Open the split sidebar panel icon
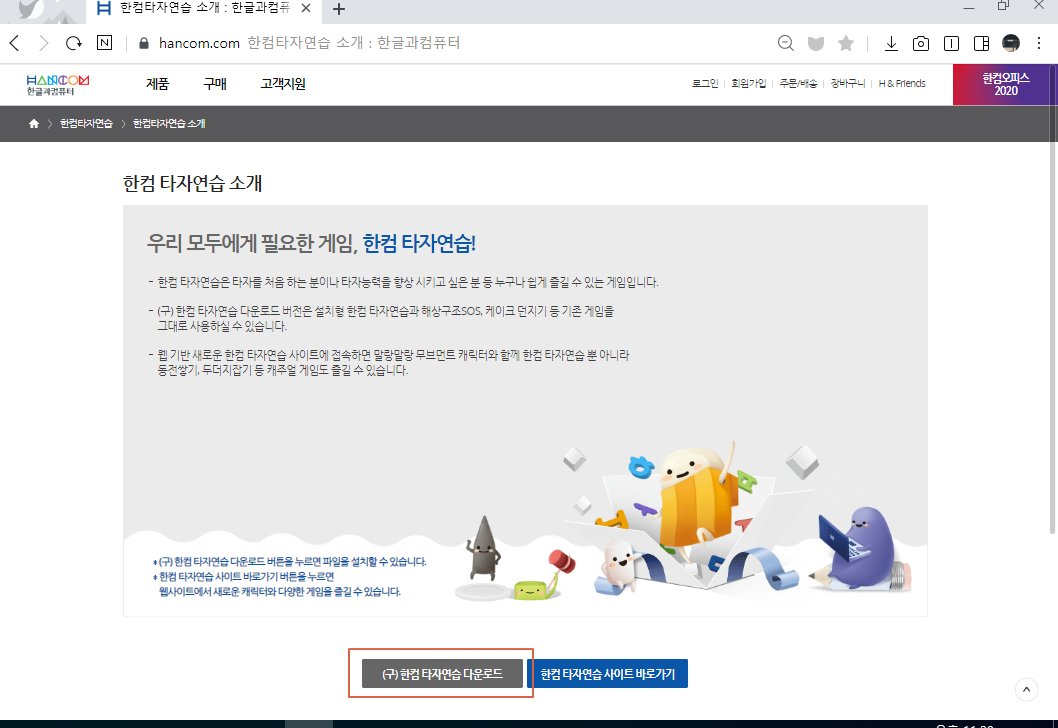Screen dimensions: 1058x728 tap(982, 44)
